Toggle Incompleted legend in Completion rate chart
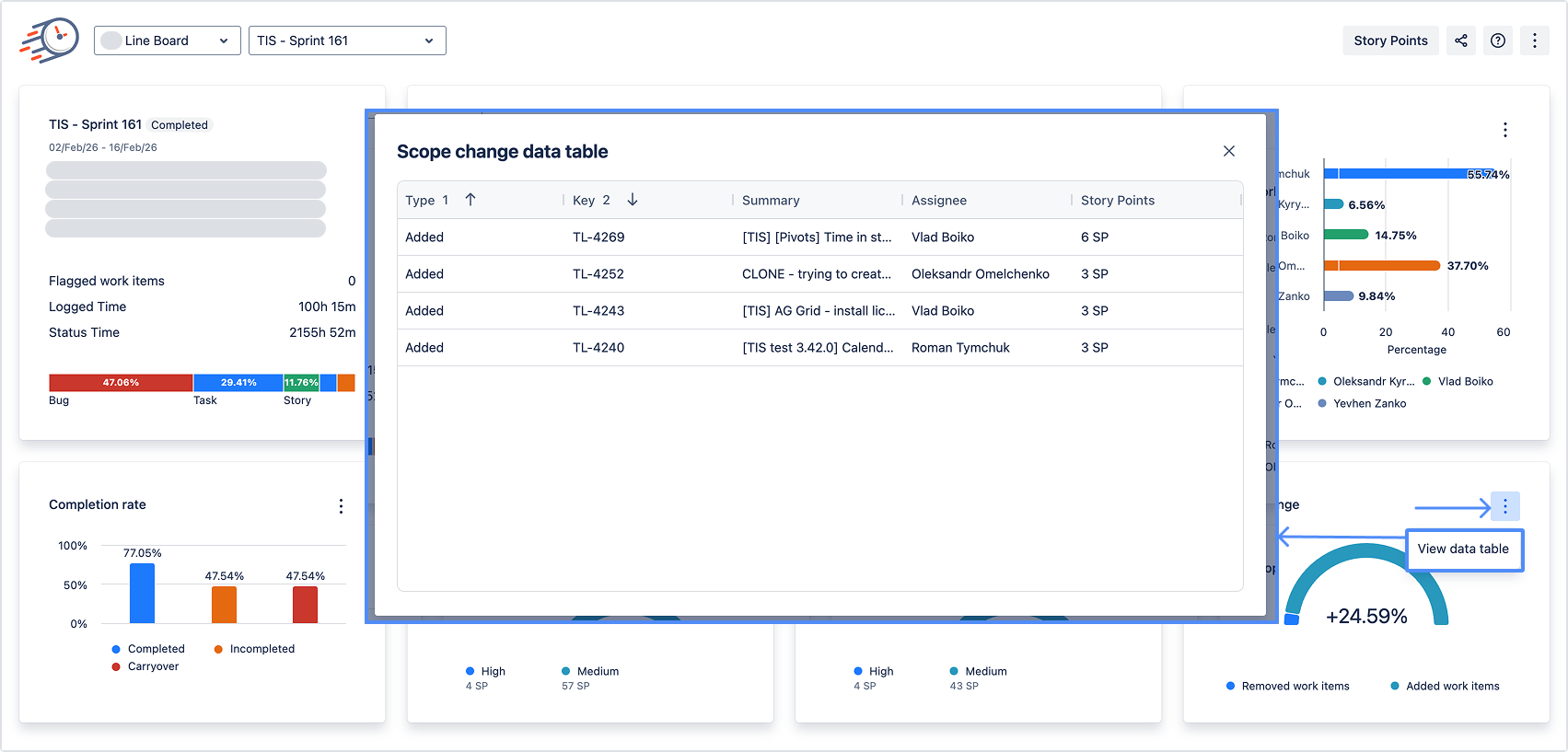1568x752 pixels. tap(254, 649)
